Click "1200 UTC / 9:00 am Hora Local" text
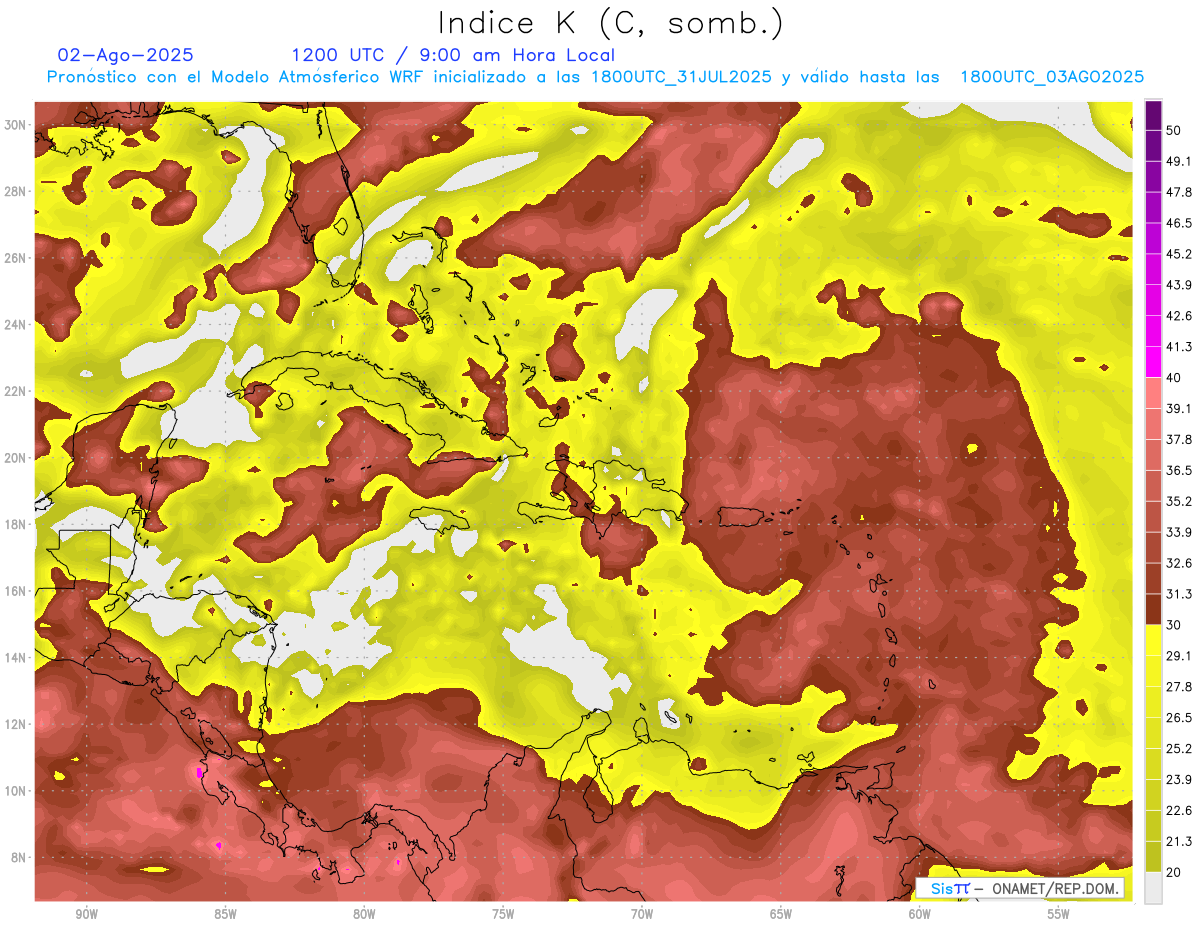Screen dimensions: 1200x927 (453, 55)
